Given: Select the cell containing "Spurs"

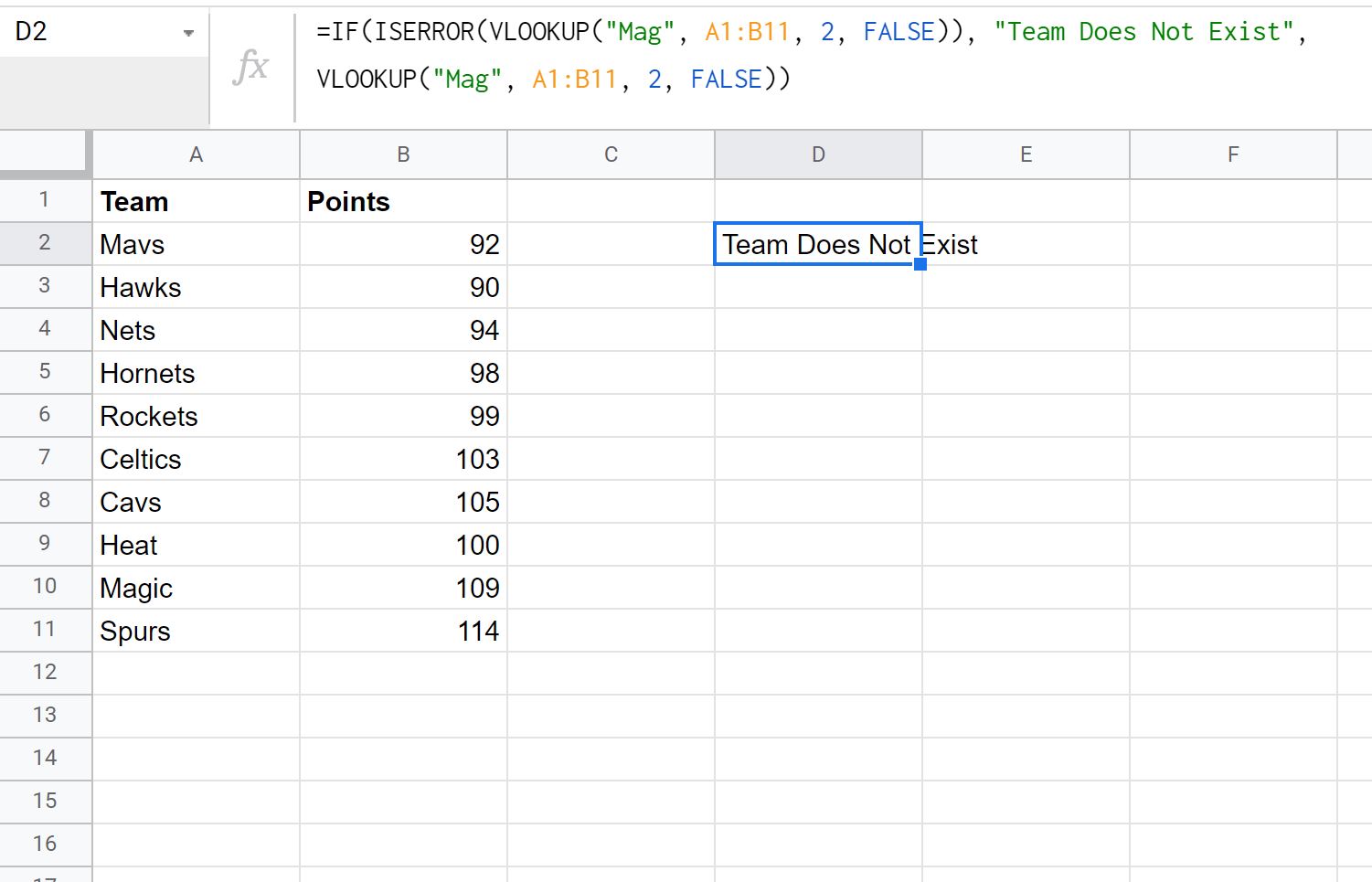Looking at the screenshot, I should click(x=197, y=631).
